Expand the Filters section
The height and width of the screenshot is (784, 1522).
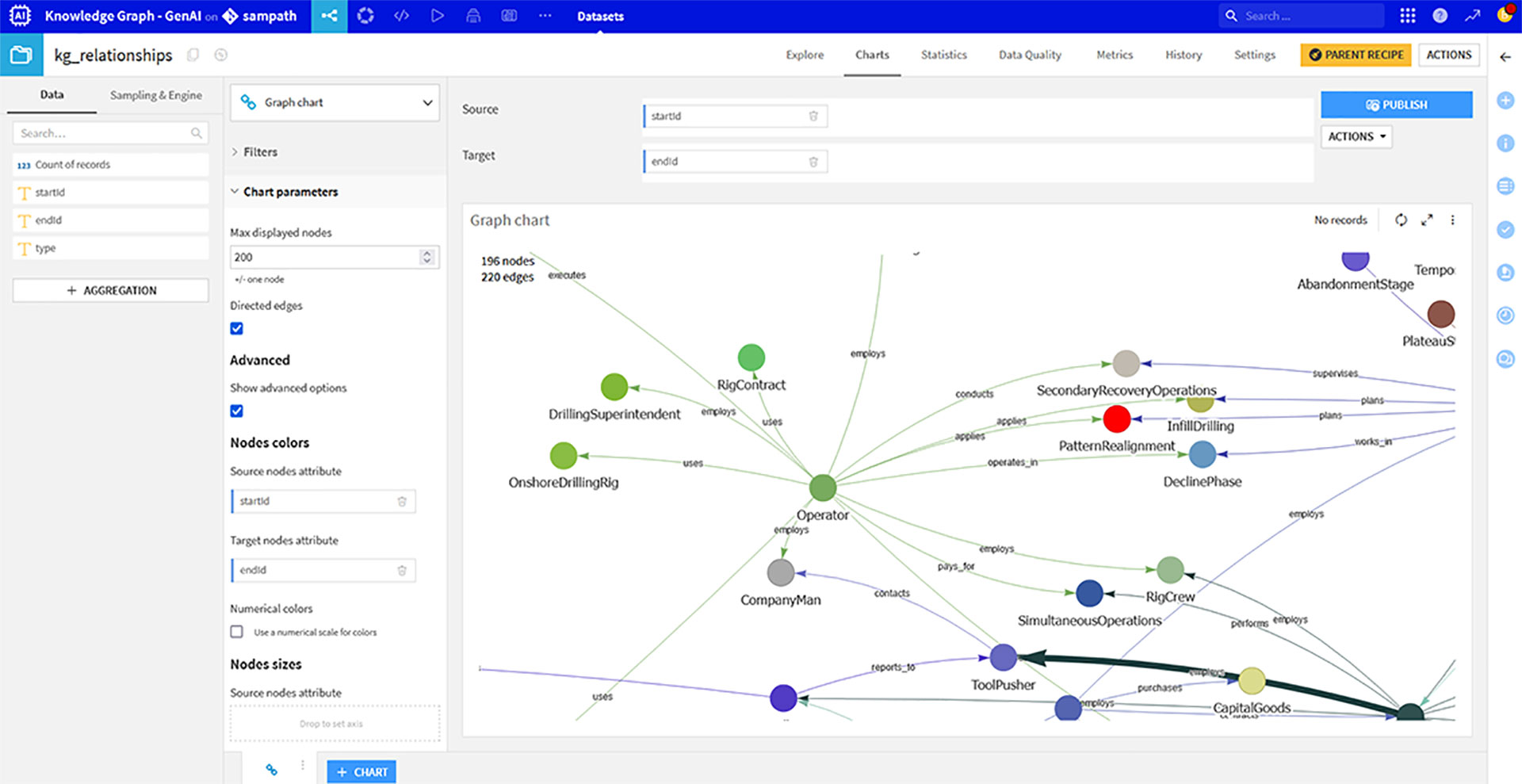click(260, 152)
